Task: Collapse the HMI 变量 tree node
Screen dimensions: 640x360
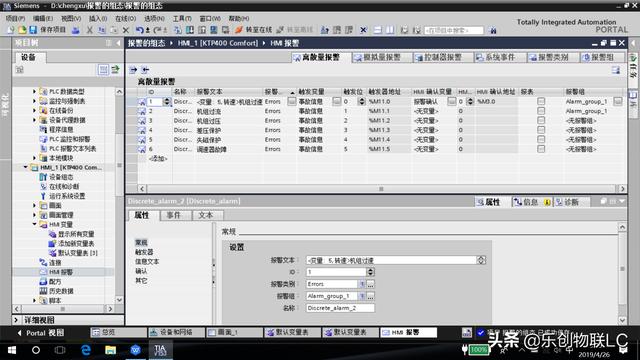Action: pos(34,224)
